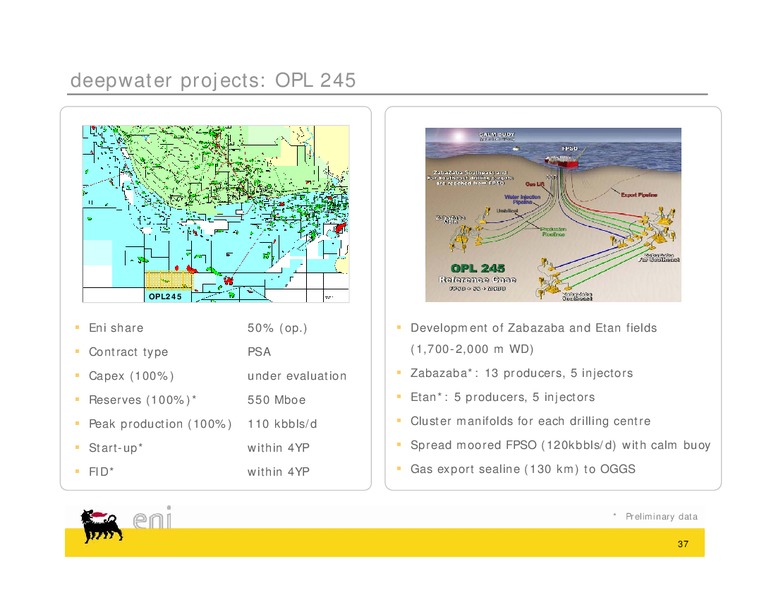Click the 'OPL 245' green title in diagram
Viewport: 776px width, 600px height.
click(x=478, y=268)
